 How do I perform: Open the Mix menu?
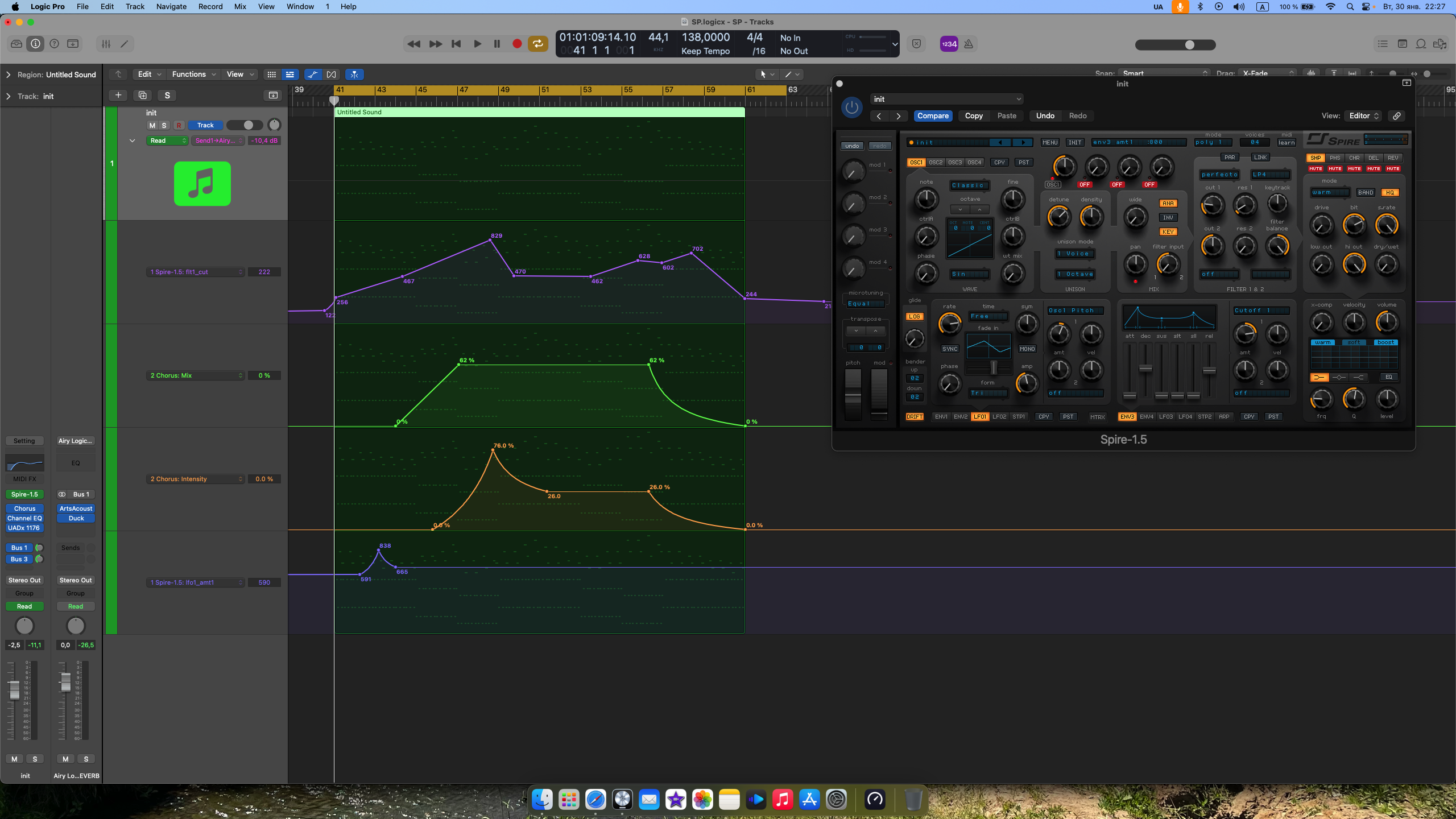[x=240, y=7]
